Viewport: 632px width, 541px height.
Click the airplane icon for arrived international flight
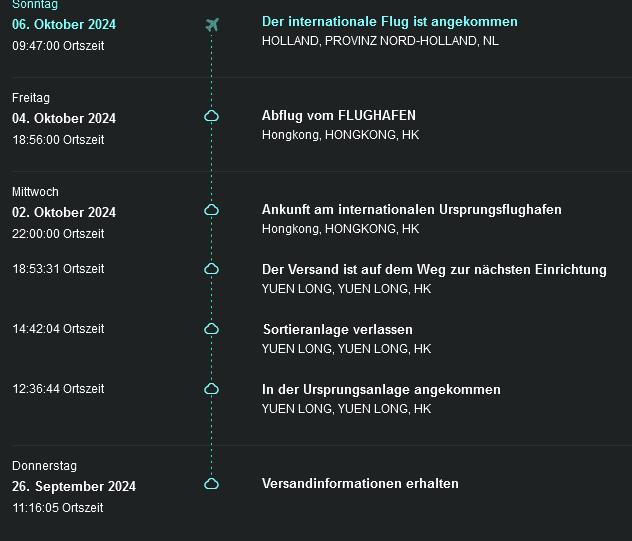pos(211,24)
